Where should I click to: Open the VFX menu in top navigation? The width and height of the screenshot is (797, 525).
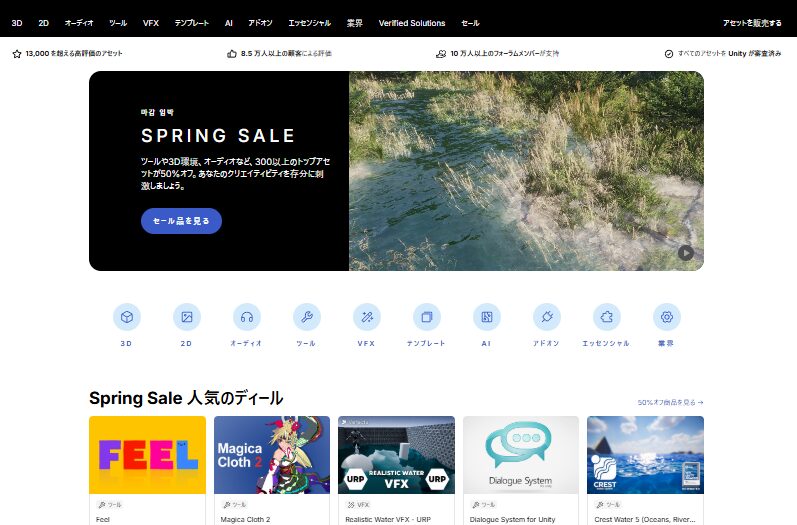coord(151,23)
